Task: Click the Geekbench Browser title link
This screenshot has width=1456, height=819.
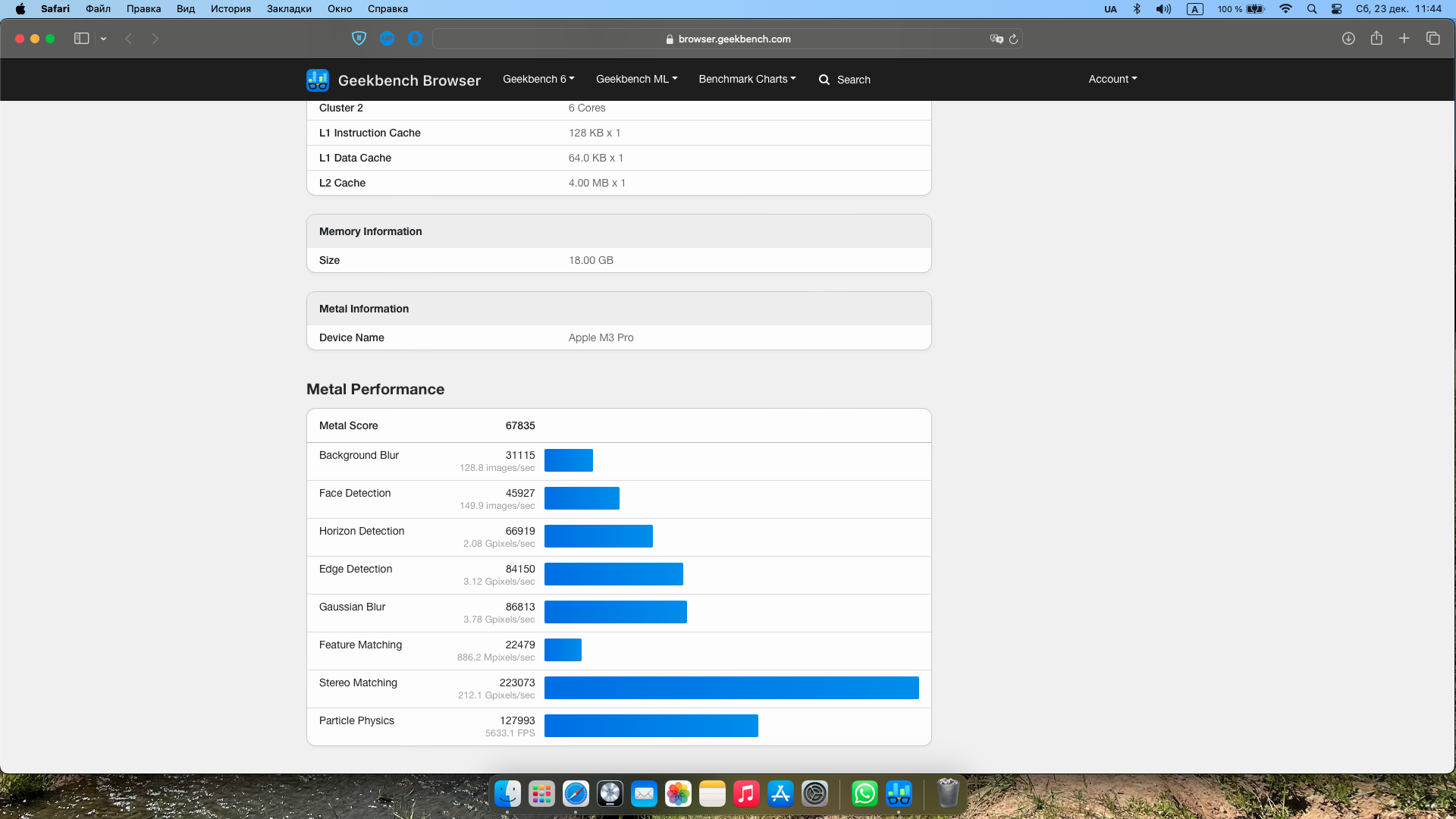Action: click(409, 80)
